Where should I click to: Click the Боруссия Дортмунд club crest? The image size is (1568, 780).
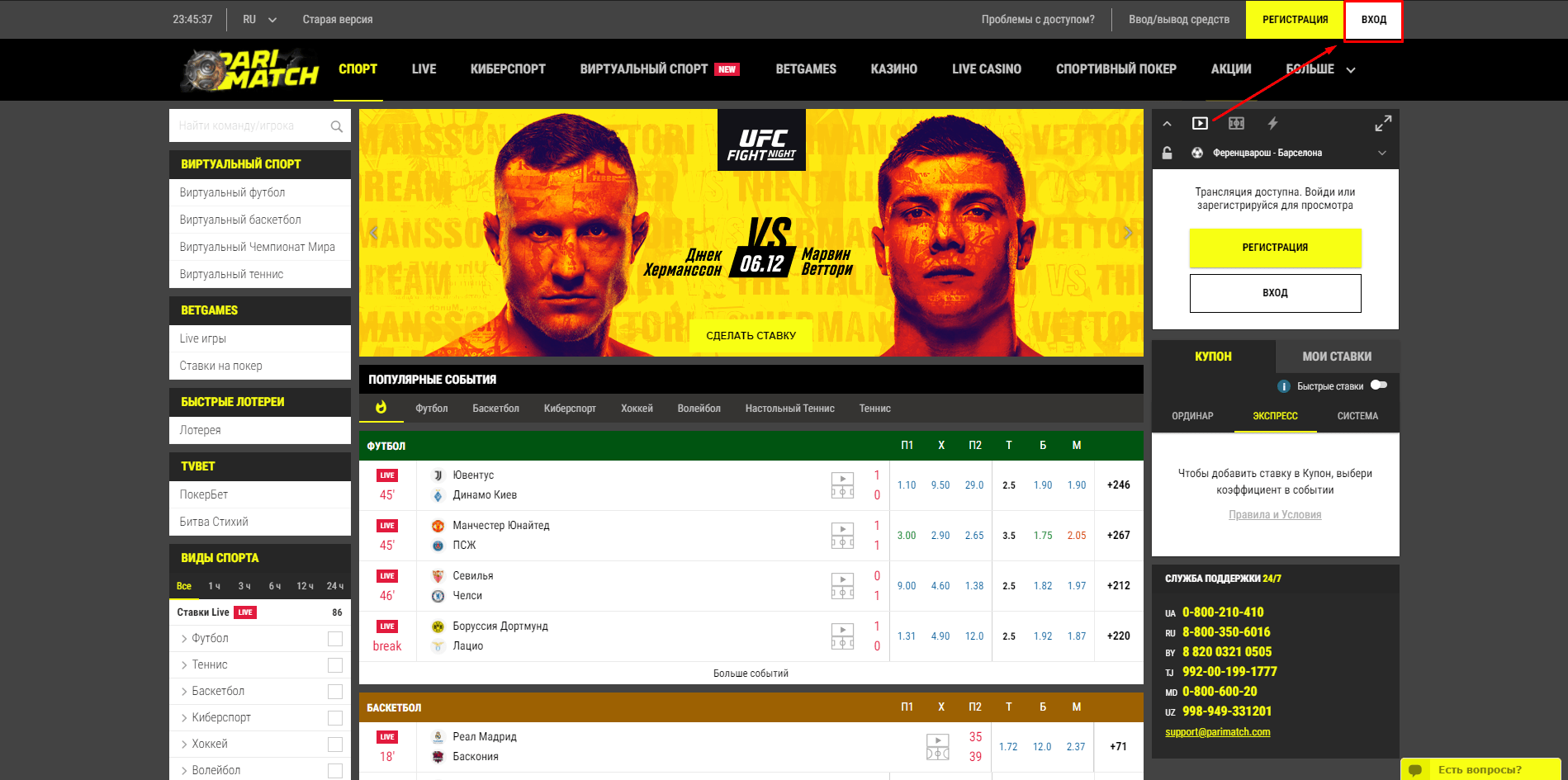click(438, 626)
